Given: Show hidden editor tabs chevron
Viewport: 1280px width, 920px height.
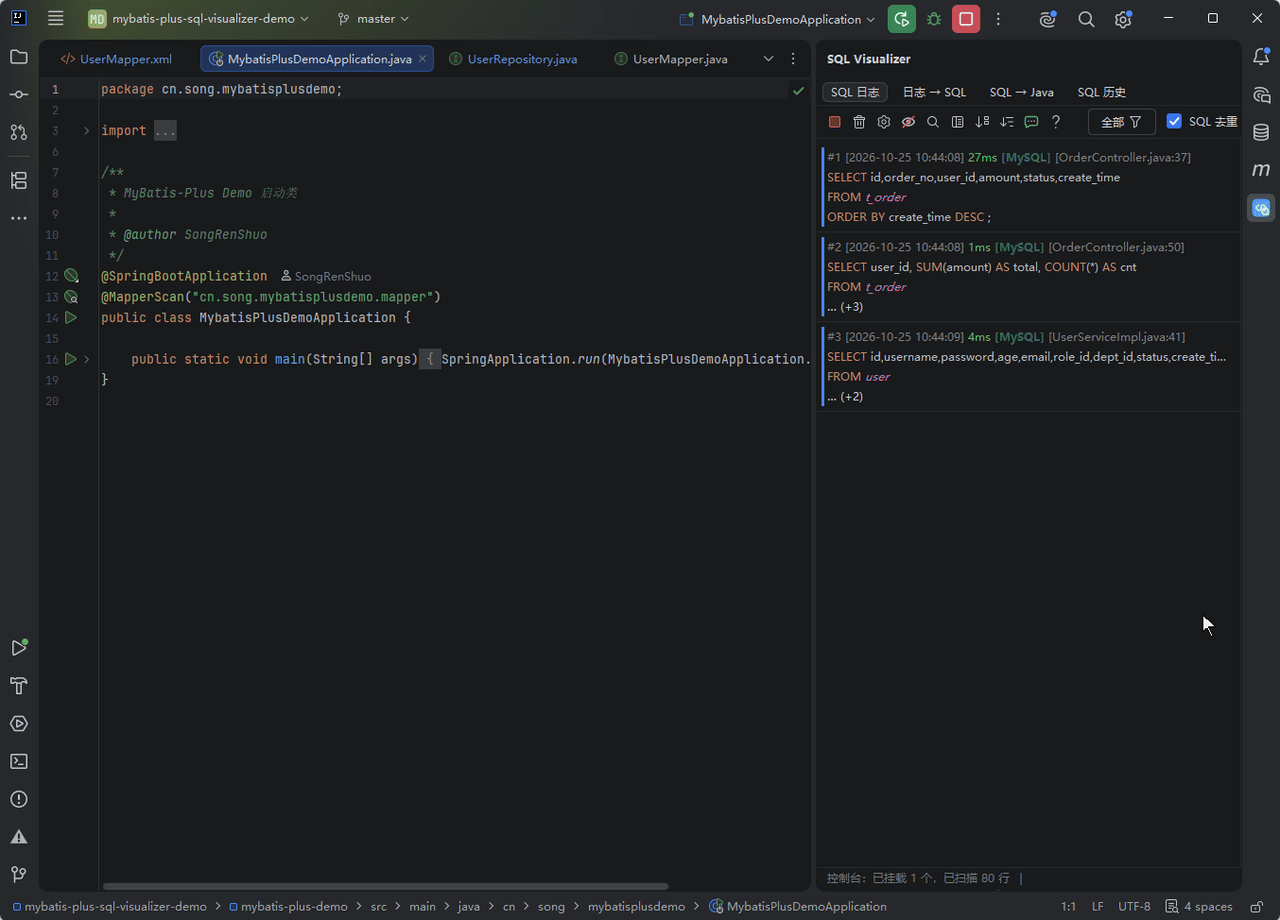Looking at the screenshot, I should (768, 59).
